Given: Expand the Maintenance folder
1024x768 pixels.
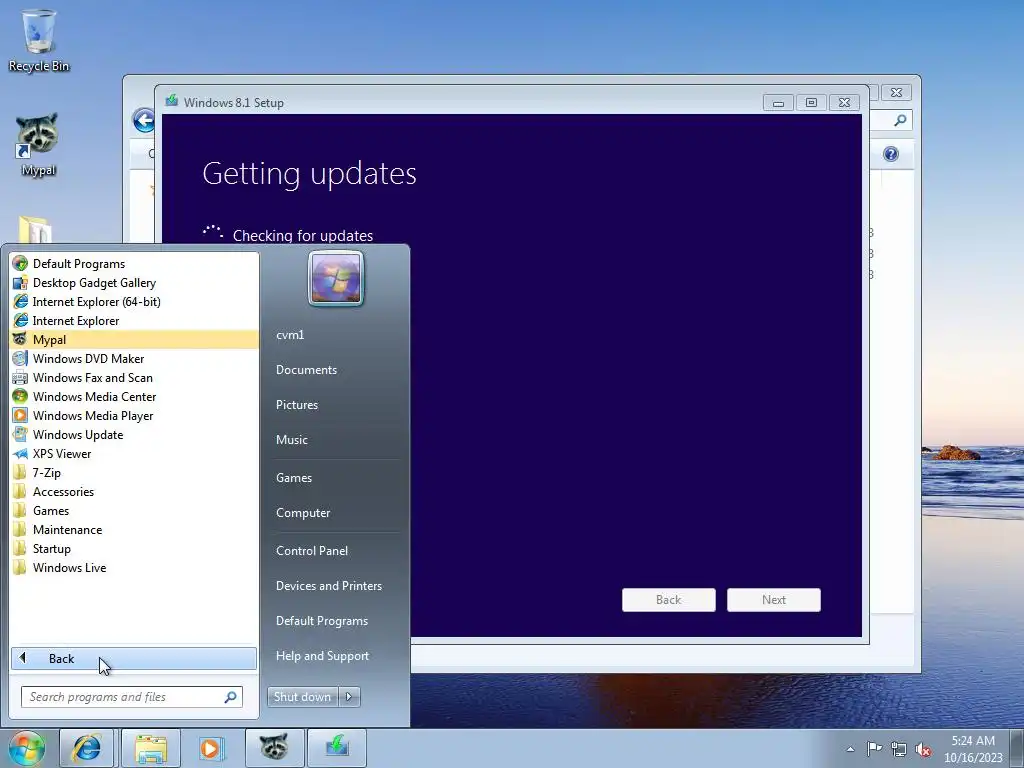Looking at the screenshot, I should pos(134,530).
